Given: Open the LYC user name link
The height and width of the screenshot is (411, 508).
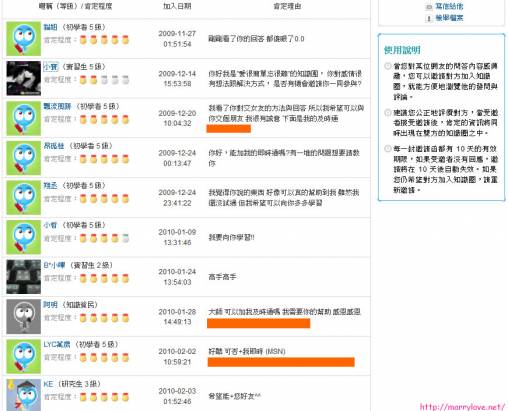Looking at the screenshot, I should tap(57, 344).
